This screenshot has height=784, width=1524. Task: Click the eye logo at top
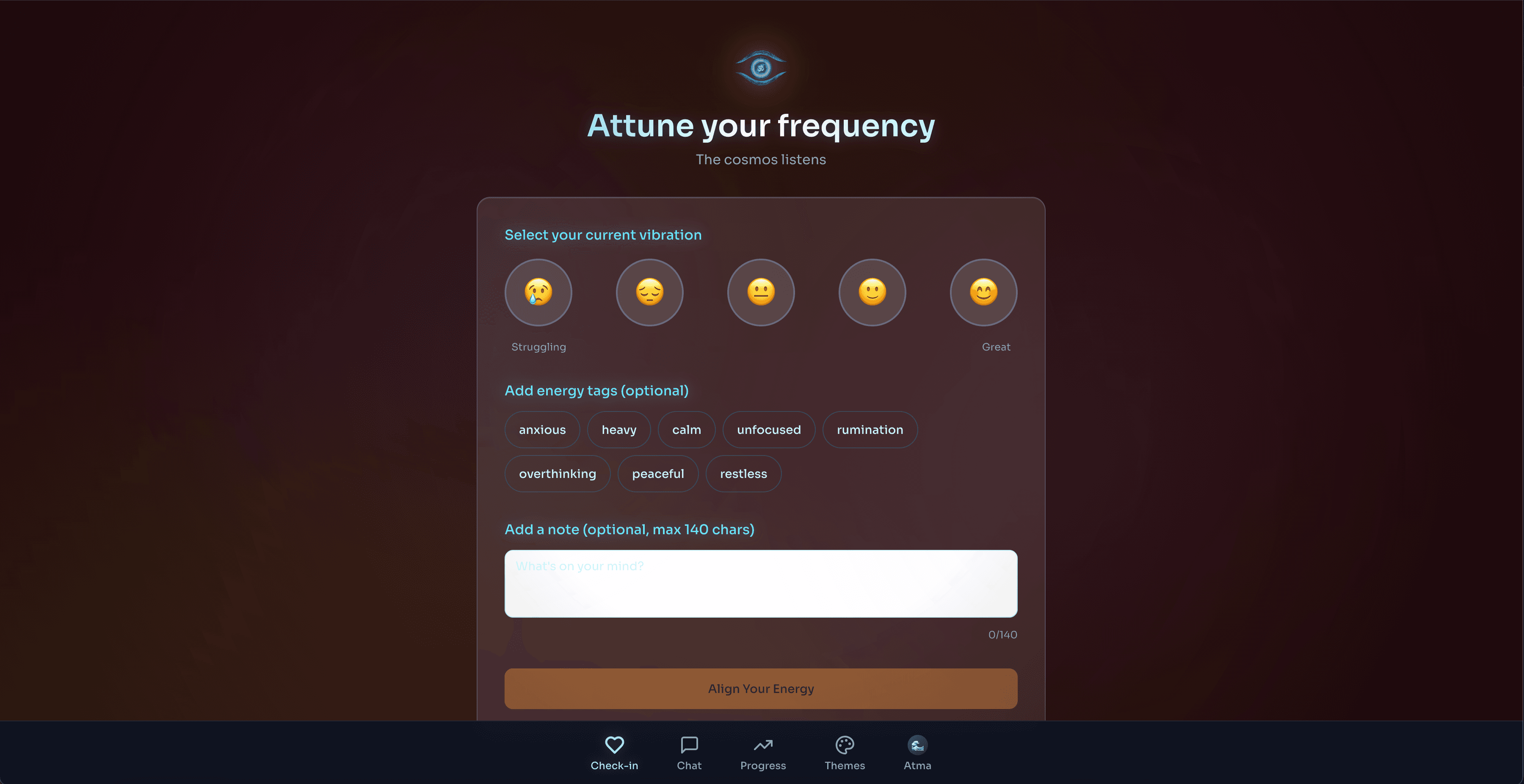click(x=761, y=68)
